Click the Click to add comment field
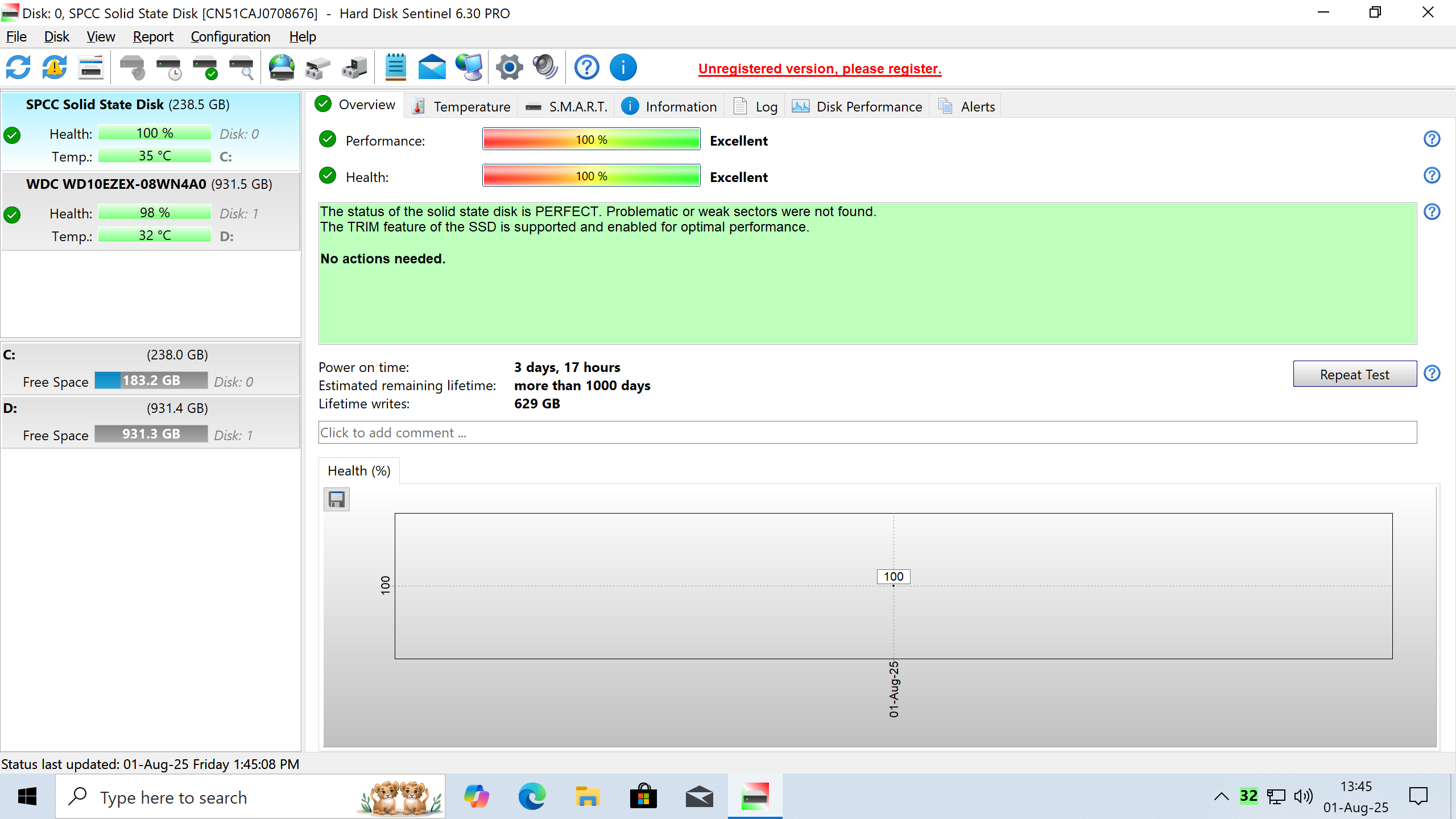 tap(867, 433)
